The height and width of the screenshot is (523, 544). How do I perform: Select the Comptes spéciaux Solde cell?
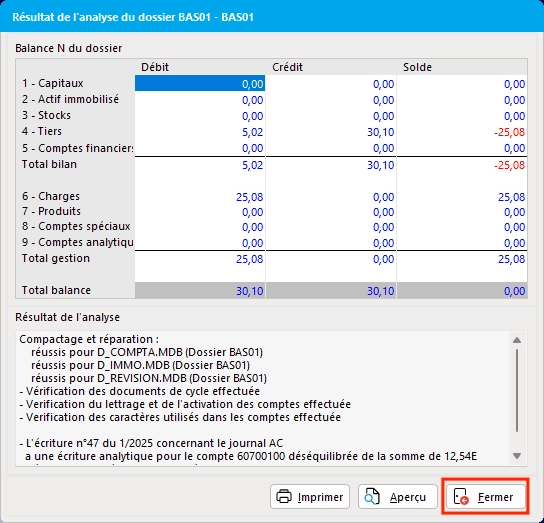point(462,227)
